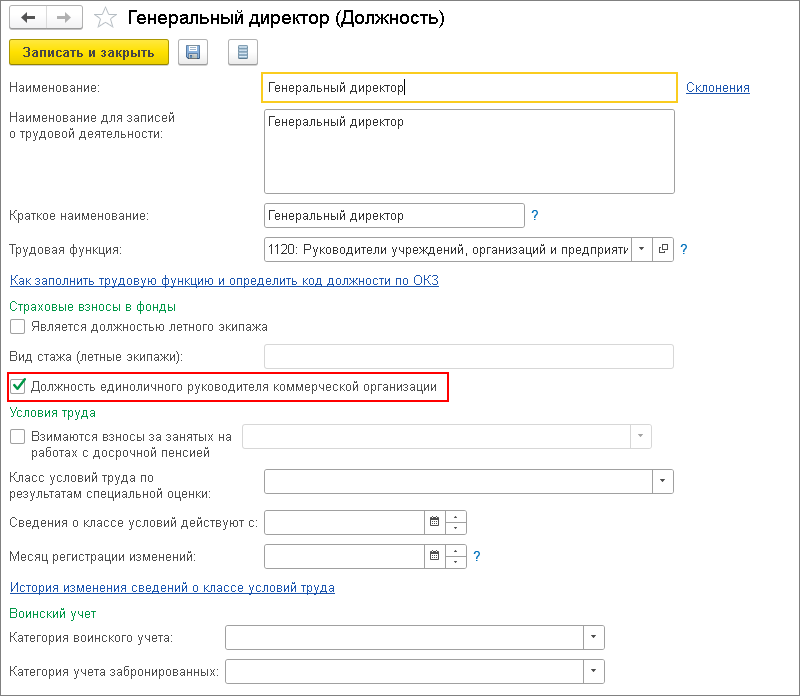Open calendar for Сведения о классе условий date
Image resolution: width=800 pixels, height=696 pixels.
point(434,522)
